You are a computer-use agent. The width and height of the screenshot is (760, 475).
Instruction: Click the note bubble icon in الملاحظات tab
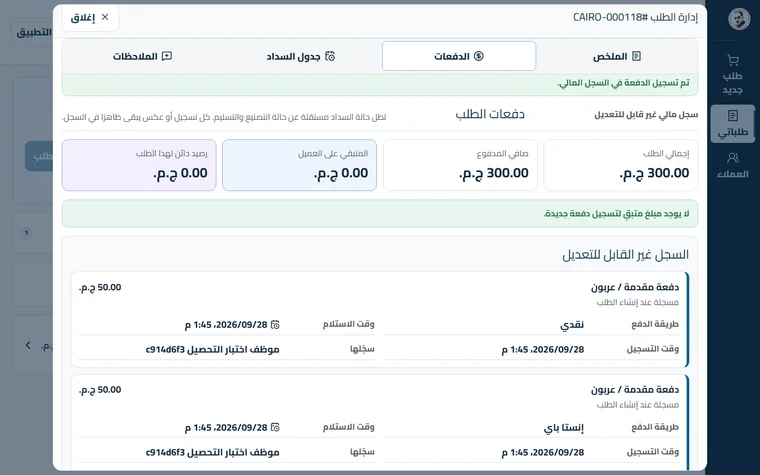(x=167, y=56)
